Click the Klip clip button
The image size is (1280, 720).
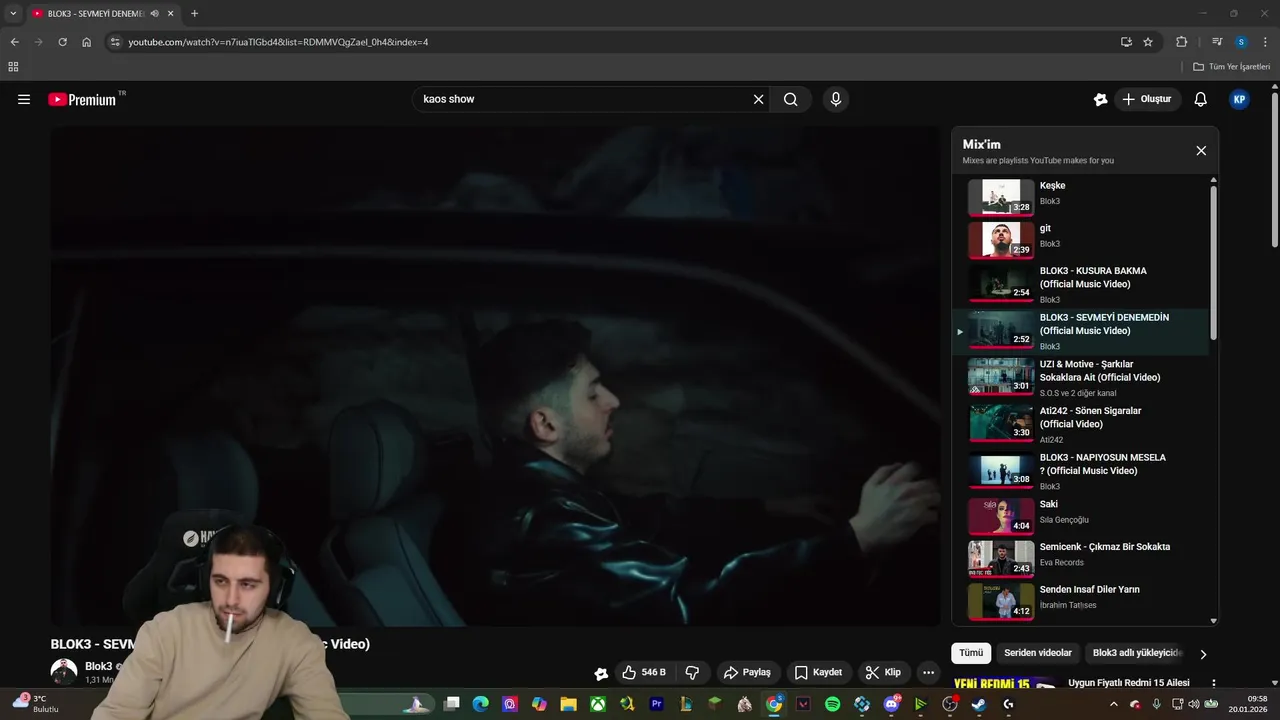[883, 673]
